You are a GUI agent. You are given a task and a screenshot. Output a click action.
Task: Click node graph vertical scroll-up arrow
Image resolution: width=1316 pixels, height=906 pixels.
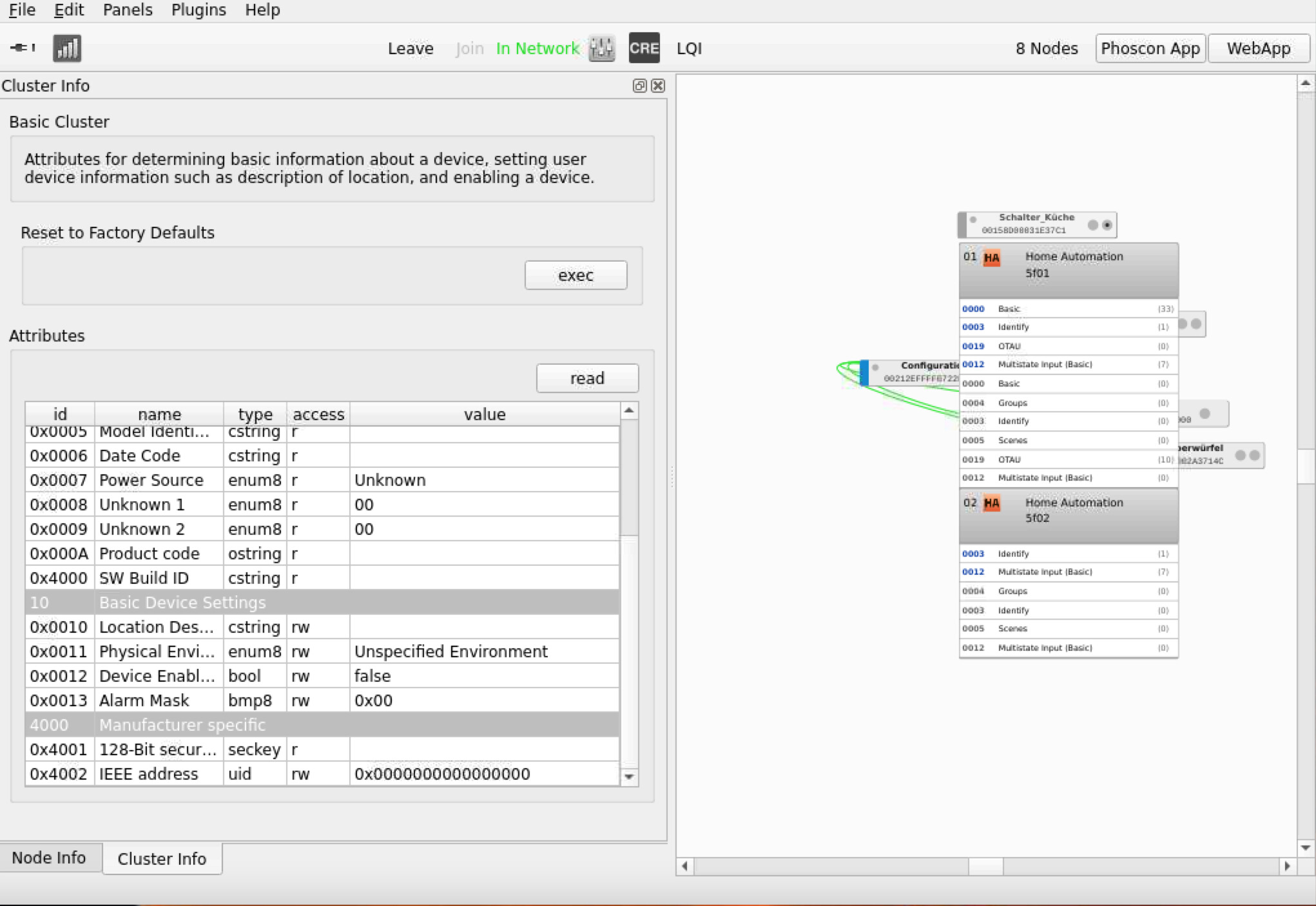pyautogui.click(x=1305, y=83)
